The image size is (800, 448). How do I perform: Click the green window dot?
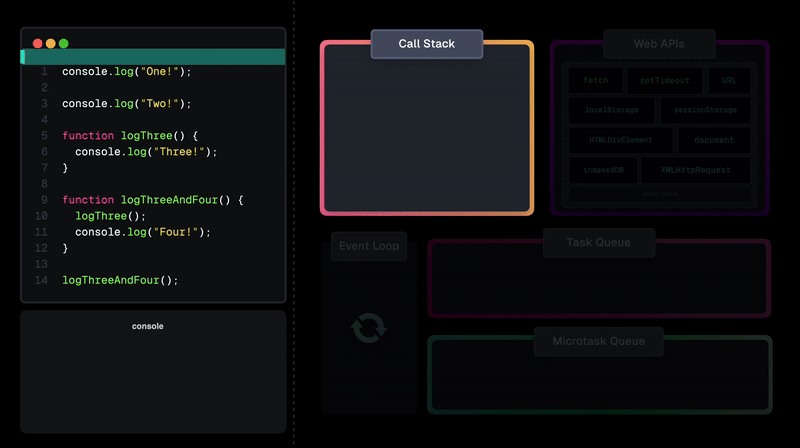coord(64,43)
